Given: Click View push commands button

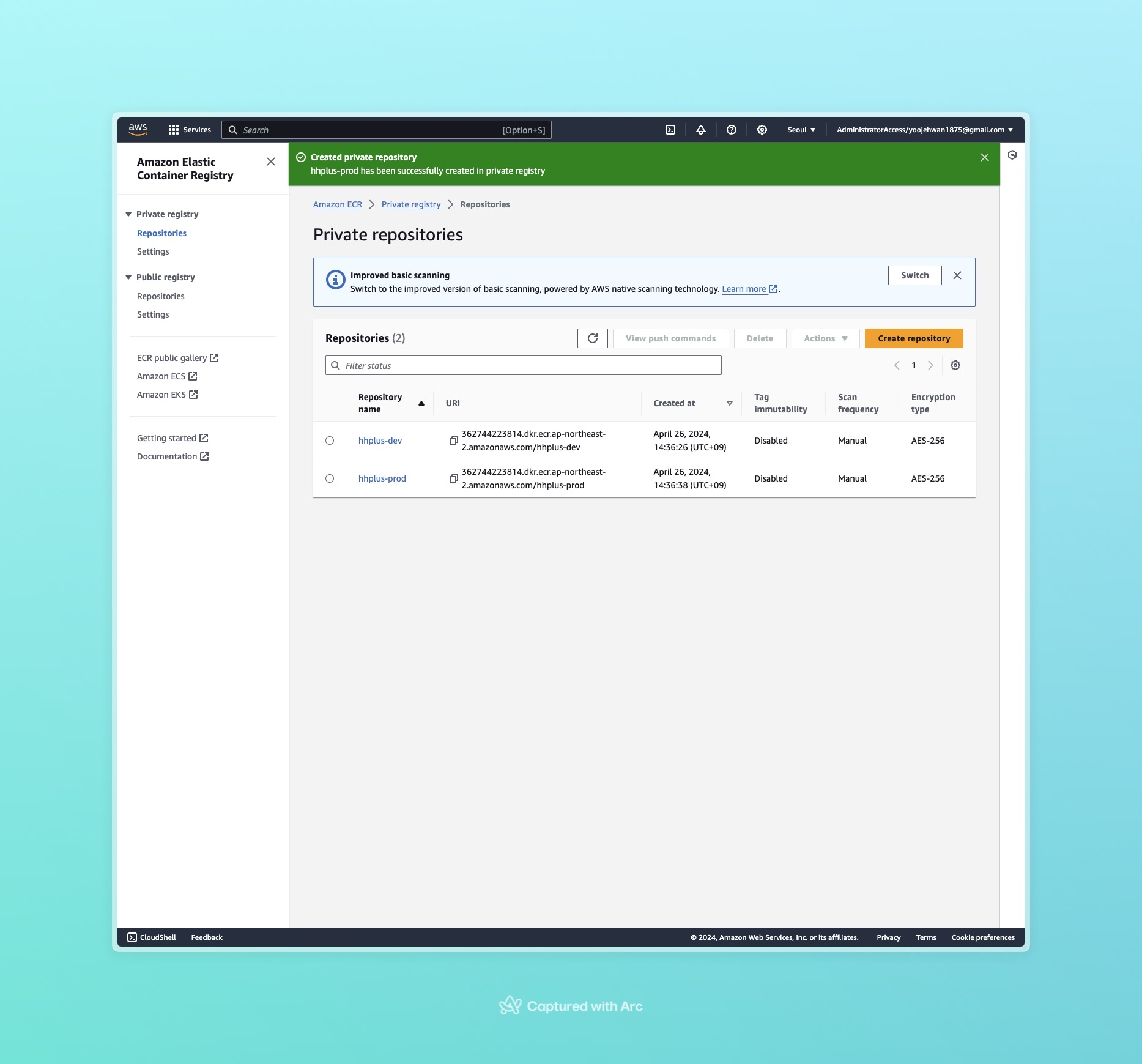Looking at the screenshot, I should coord(670,338).
